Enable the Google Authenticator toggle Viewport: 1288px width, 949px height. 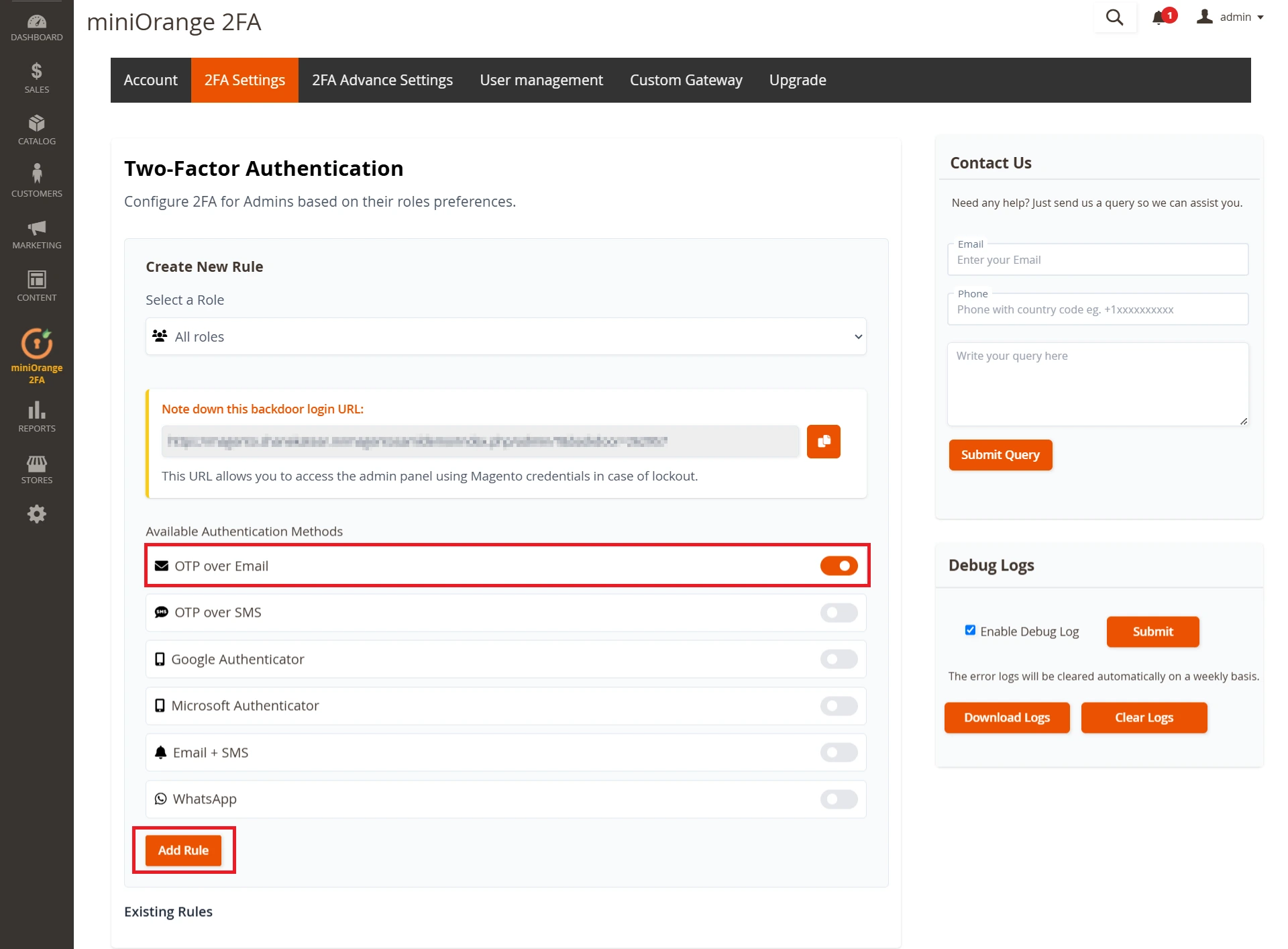tap(839, 659)
